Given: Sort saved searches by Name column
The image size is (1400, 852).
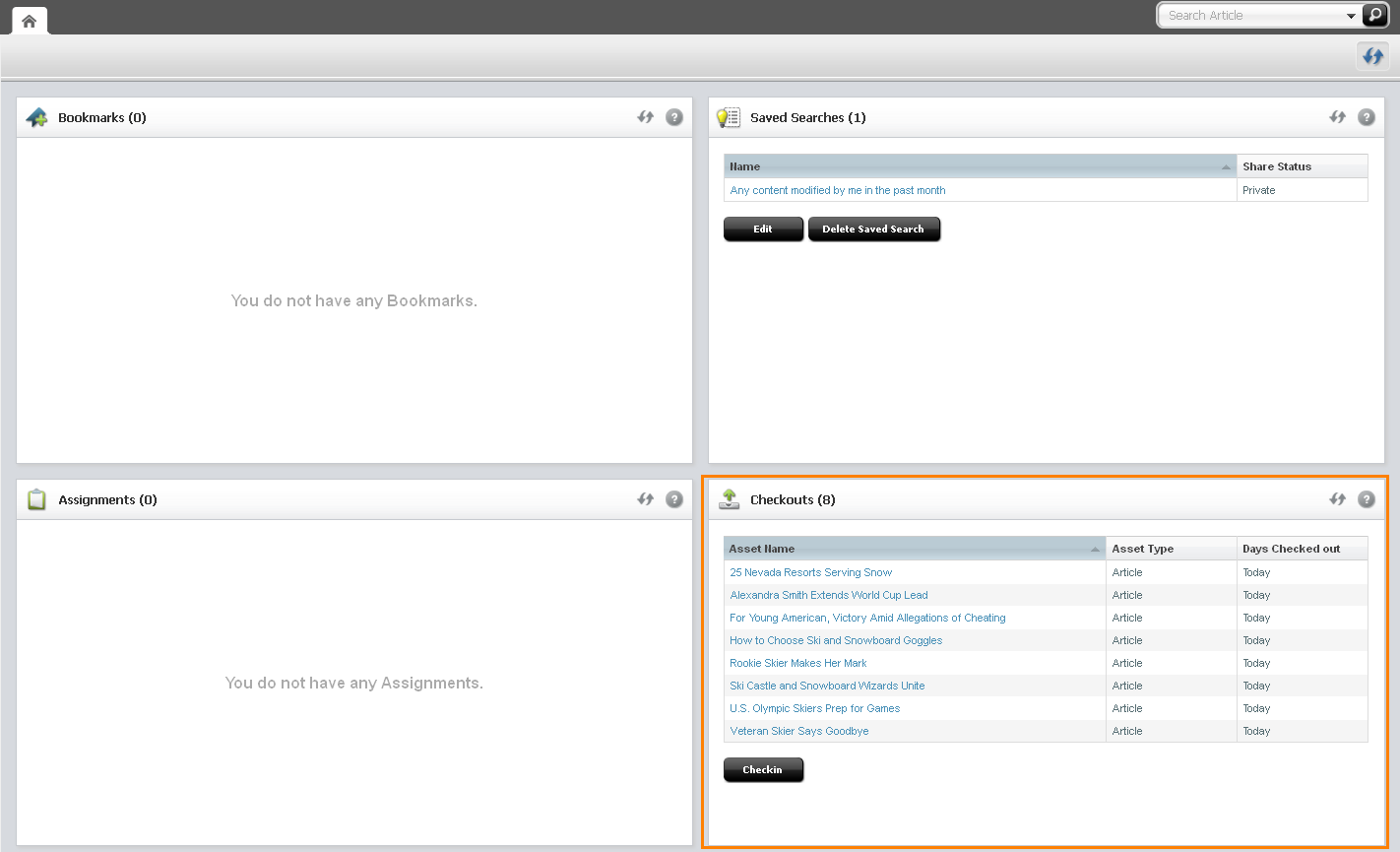Looking at the screenshot, I should (980, 166).
